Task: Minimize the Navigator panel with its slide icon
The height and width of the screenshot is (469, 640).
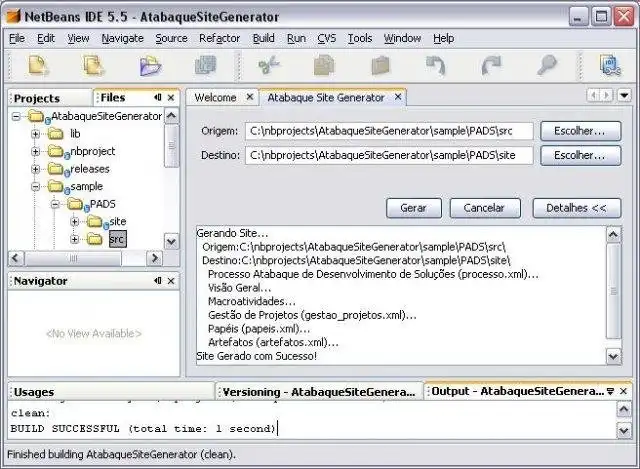Action: click(158, 281)
